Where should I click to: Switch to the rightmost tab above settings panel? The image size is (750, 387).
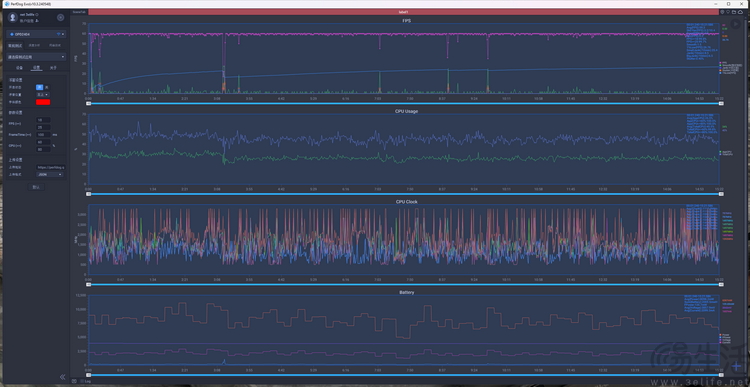53,68
